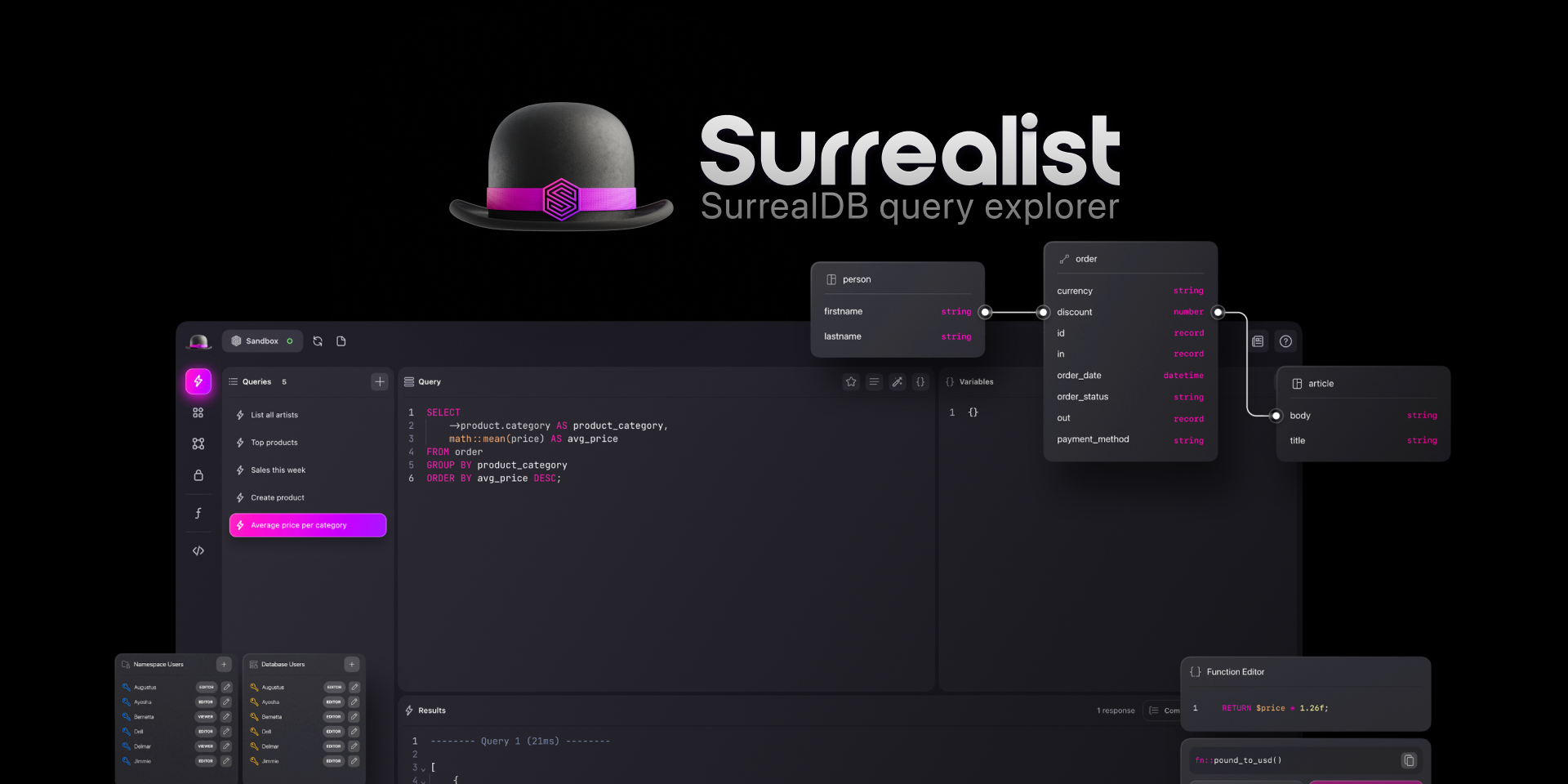Add a Namespace user with plus button

pos(224,664)
